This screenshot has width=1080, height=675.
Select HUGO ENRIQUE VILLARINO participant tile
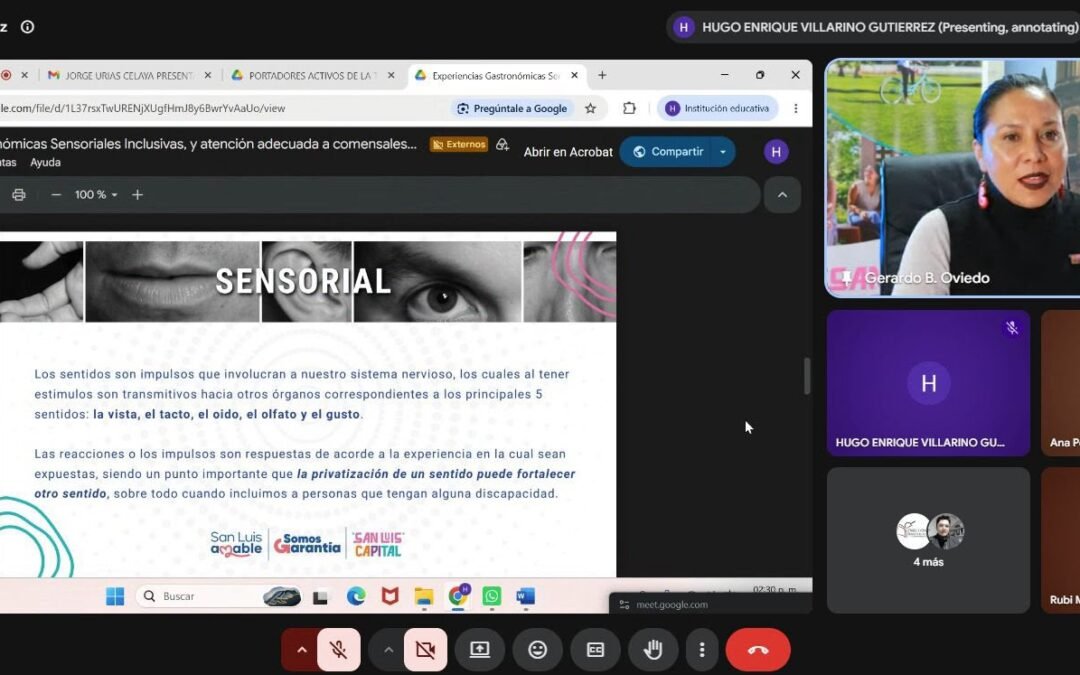pos(928,383)
